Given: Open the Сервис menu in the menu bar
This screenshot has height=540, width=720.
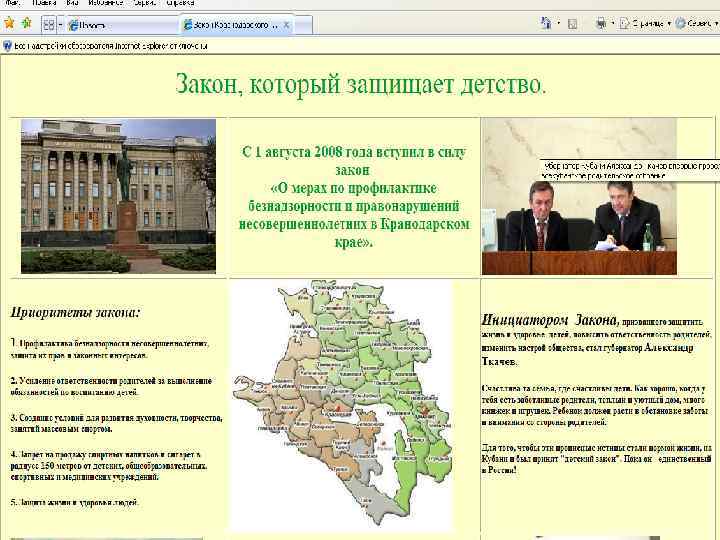Looking at the screenshot, I should click(x=144, y=3).
